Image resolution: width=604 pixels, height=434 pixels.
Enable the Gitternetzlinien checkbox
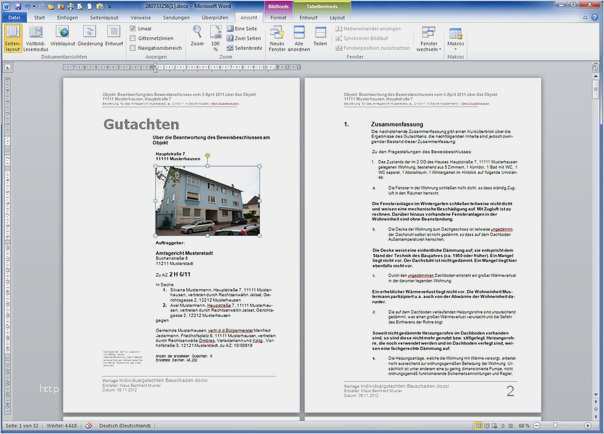pos(133,38)
